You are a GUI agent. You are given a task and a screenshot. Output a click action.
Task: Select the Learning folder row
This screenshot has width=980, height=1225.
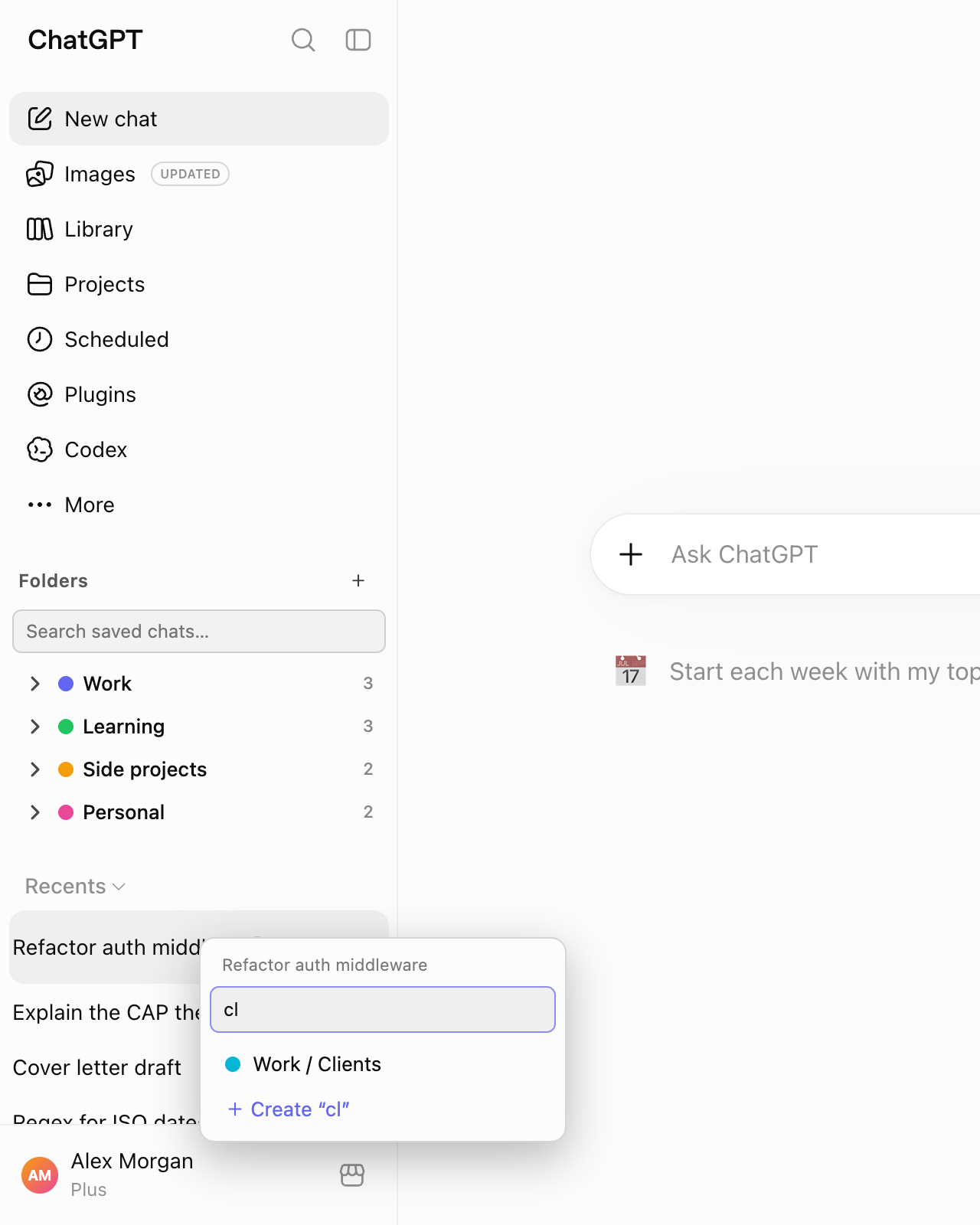[199, 727]
